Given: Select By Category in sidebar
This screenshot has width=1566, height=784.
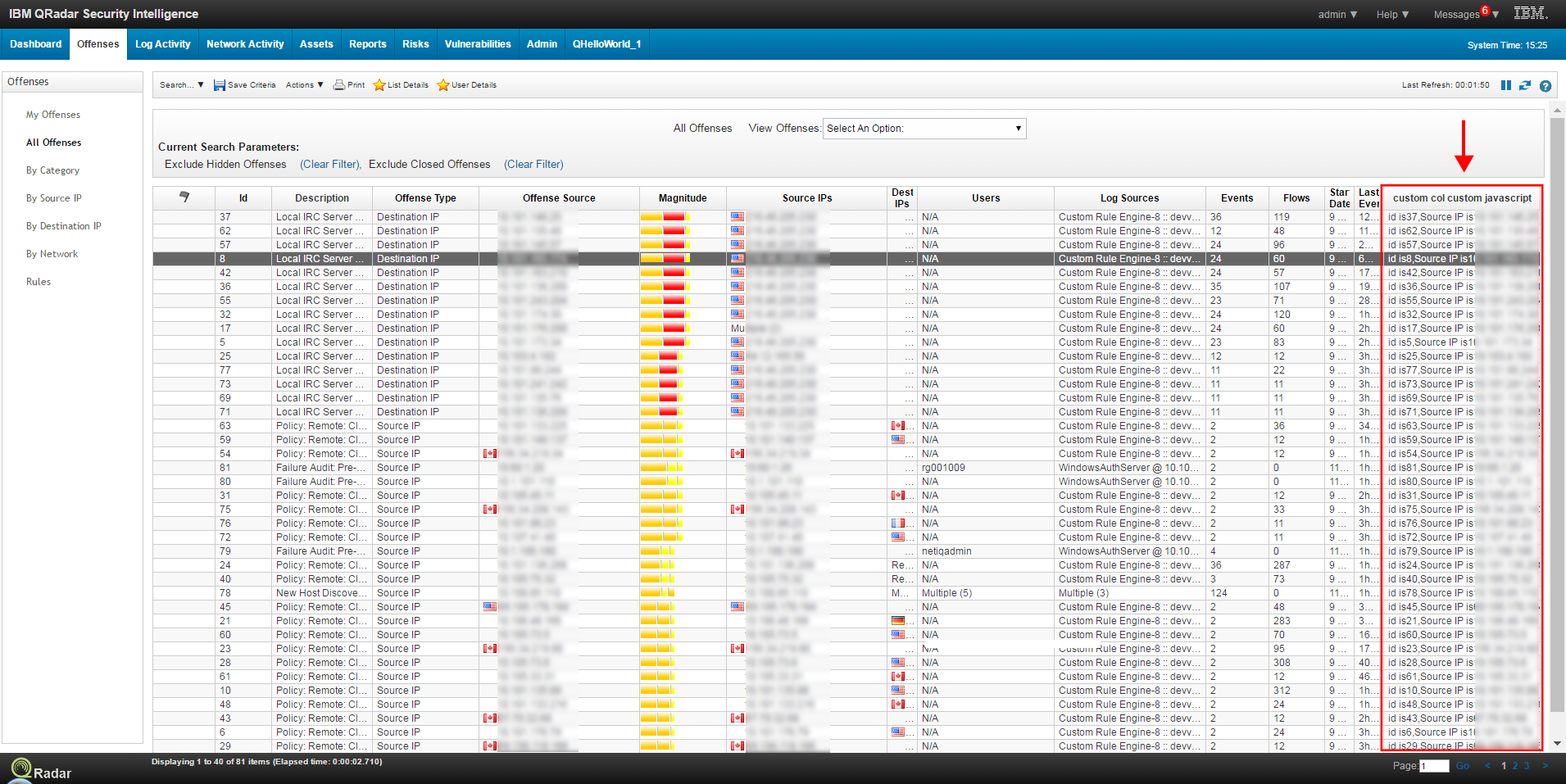Looking at the screenshot, I should tap(53, 170).
